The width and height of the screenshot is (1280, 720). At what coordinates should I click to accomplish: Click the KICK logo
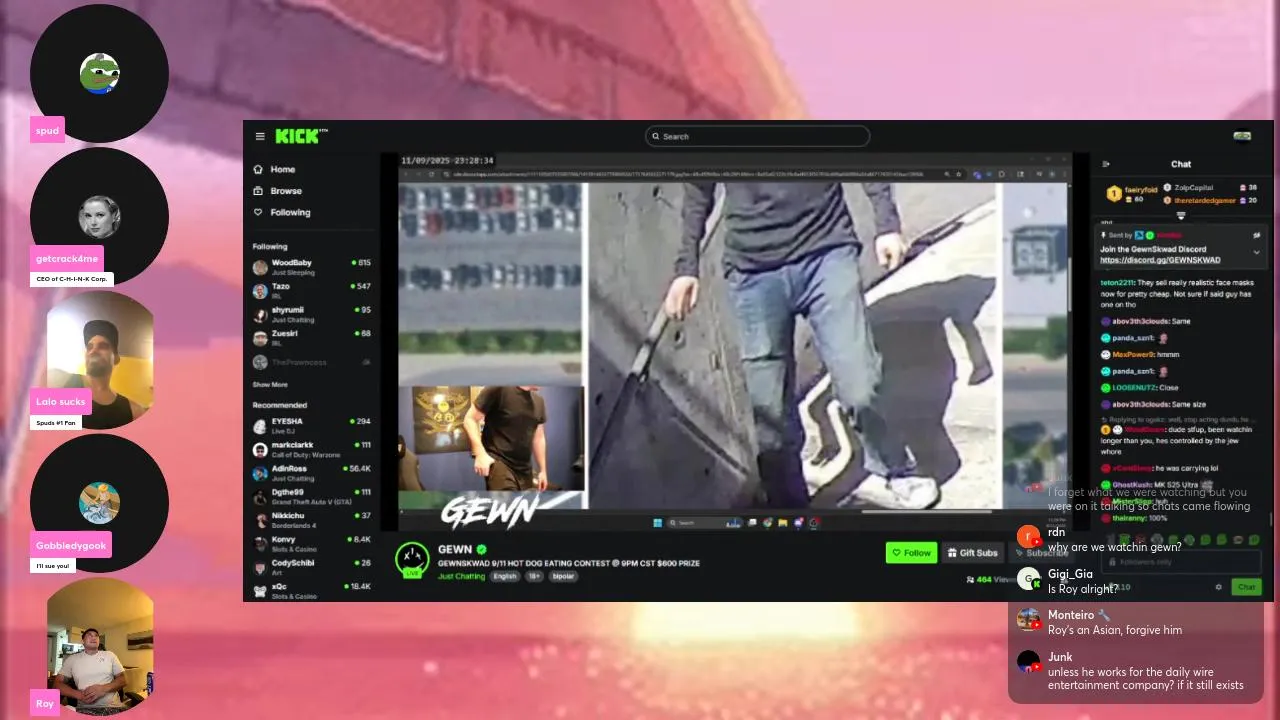(x=299, y=136)
